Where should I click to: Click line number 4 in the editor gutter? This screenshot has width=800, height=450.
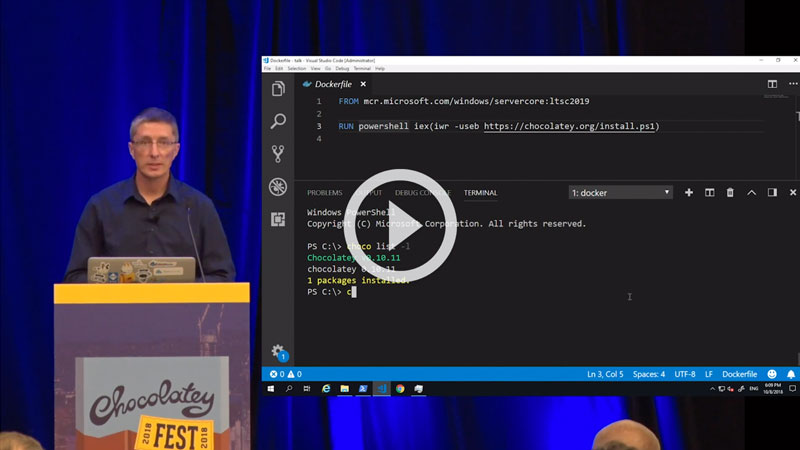(319, 139)
